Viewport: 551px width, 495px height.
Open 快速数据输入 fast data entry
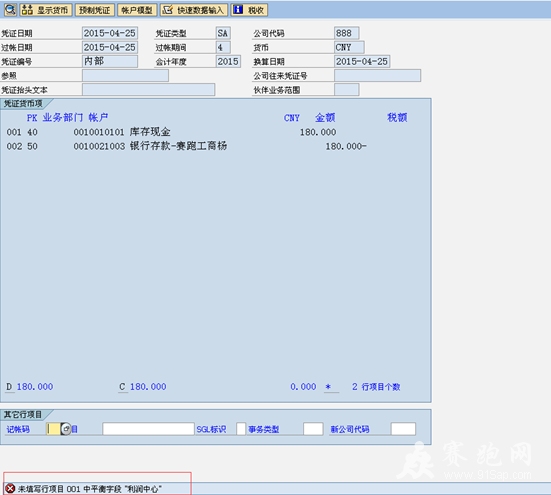[194, 10]
